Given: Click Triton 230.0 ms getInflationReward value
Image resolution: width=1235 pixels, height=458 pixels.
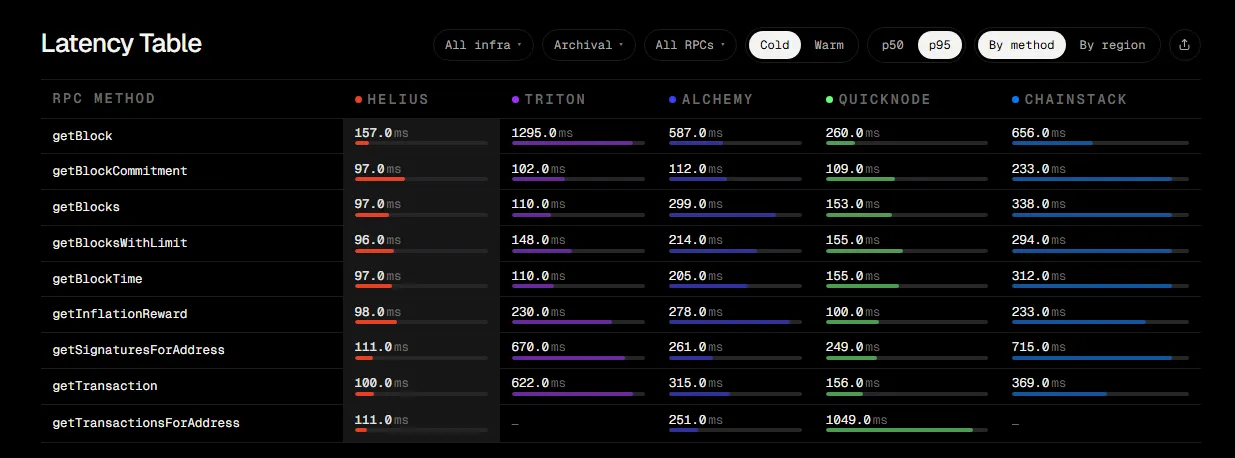Looking at the screenshot, I should (538, 311).
